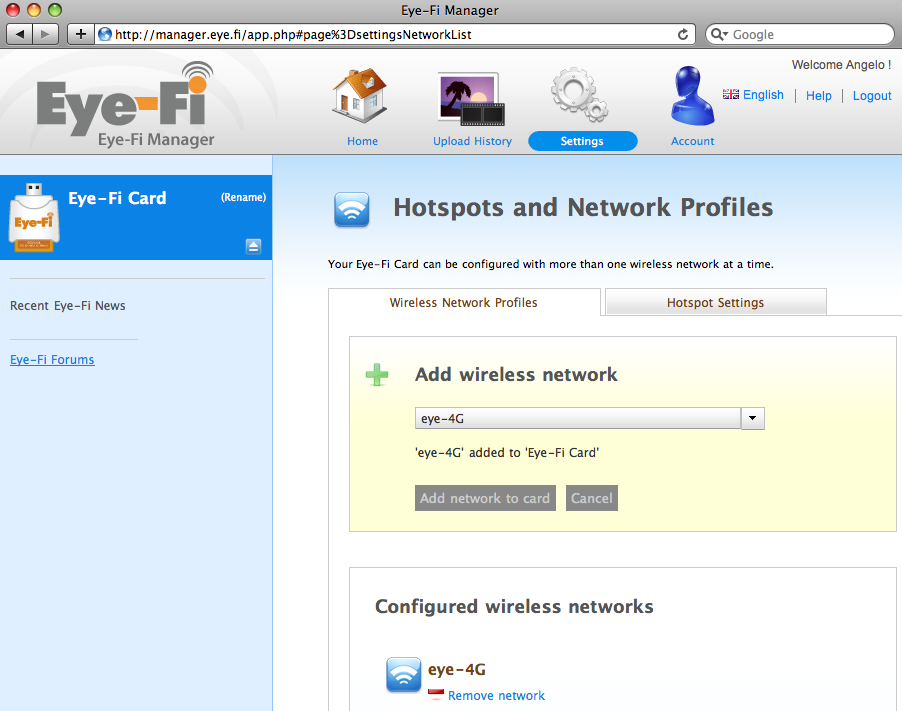
Task: Click the red minus remove icon
Action: [x=435, y=695]
